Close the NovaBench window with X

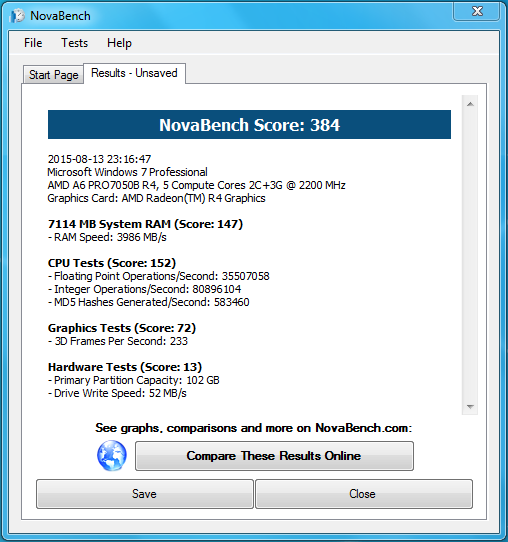(477, 11)
